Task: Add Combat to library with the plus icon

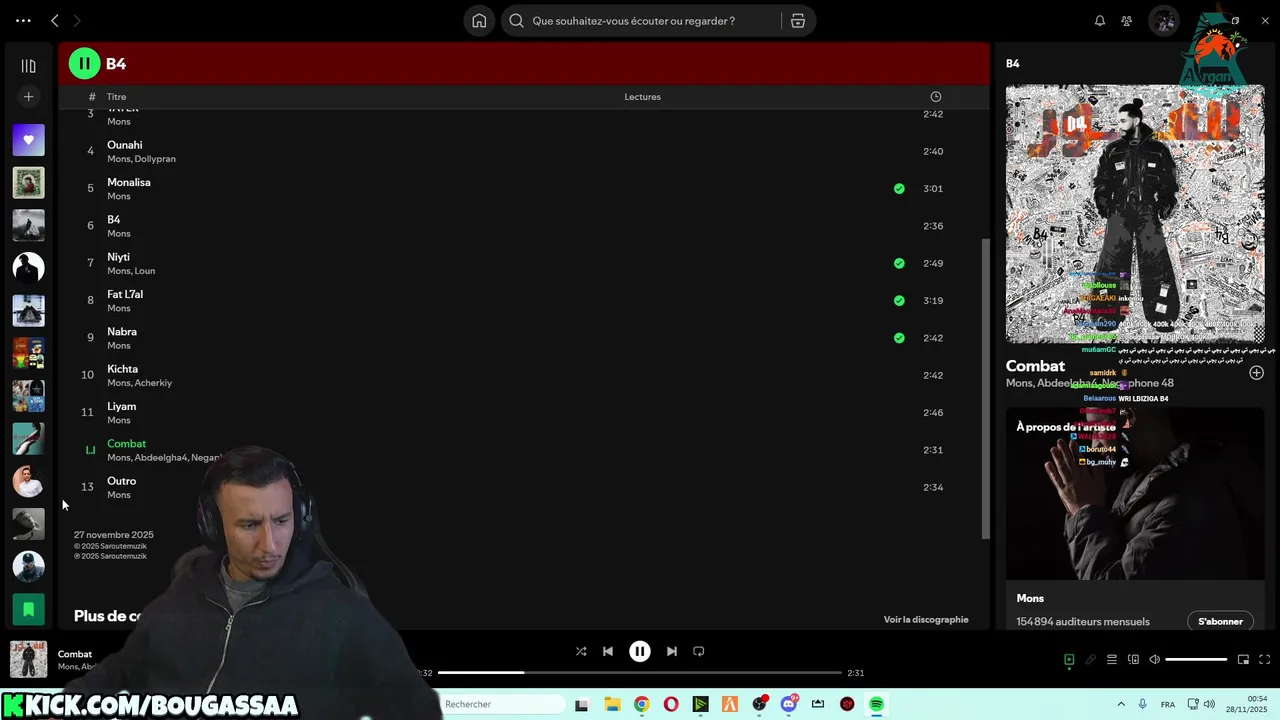Action: point(1256,373)
